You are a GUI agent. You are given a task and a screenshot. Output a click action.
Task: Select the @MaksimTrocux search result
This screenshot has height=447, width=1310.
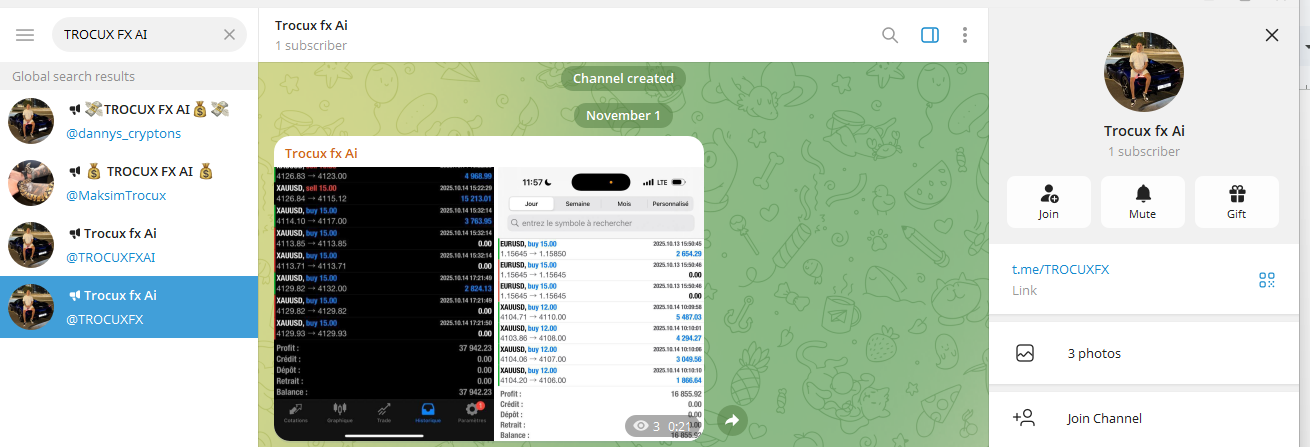coord(129,183)
